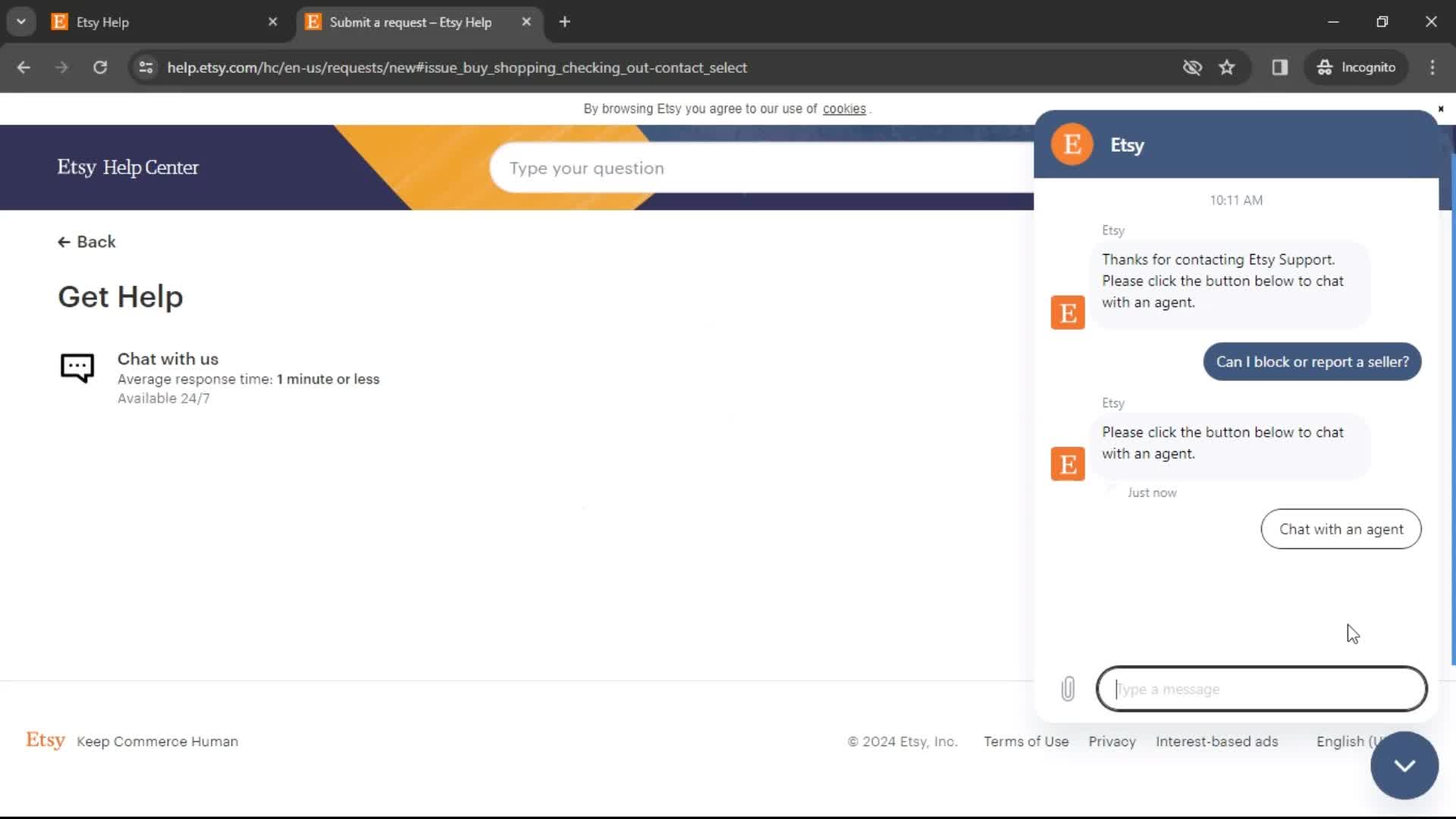The image size is (1456, 819).
Task: Click the 10:11 AM timestamp
Action: coord(1236,200)
